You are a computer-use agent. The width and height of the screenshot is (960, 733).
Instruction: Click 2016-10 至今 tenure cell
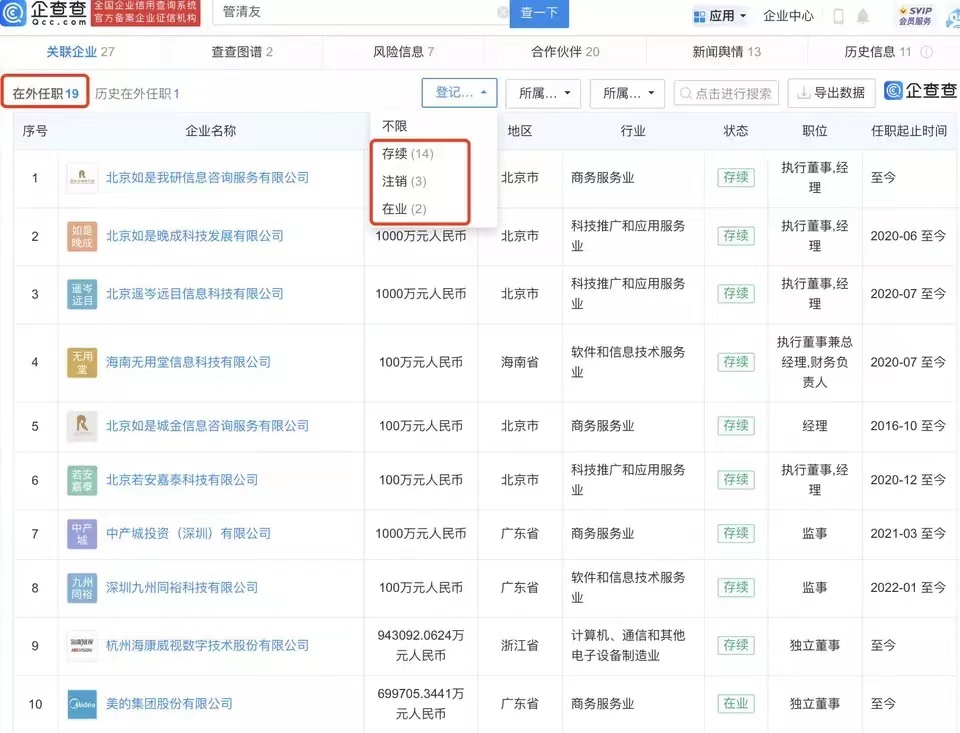click(x=908, y=426)
